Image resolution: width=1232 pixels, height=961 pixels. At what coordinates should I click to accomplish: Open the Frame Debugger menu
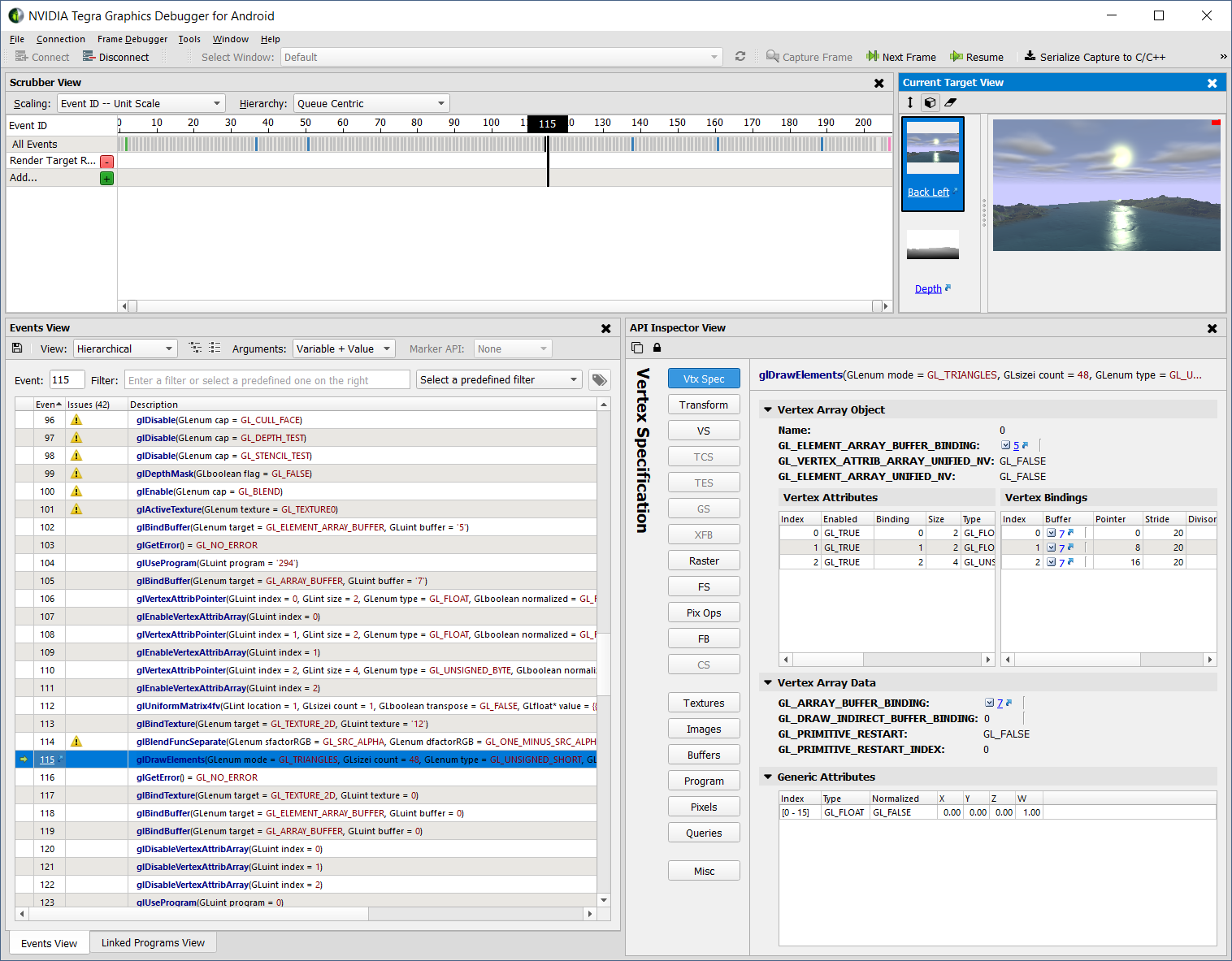[132, 39]
